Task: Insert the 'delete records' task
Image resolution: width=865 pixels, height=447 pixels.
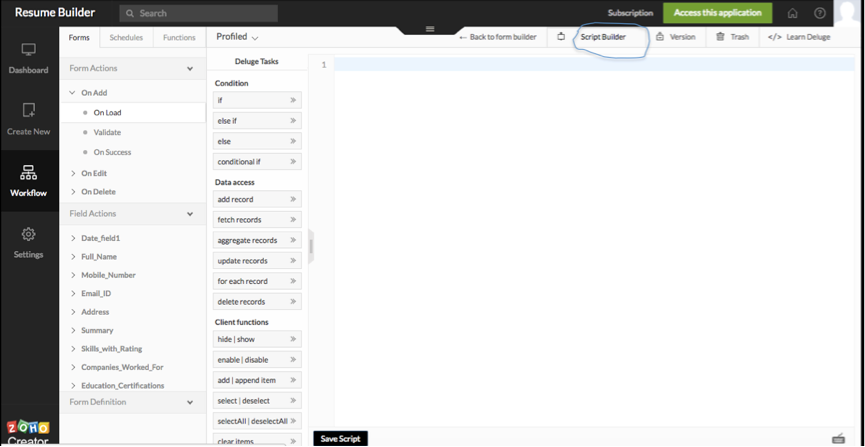Action: [257, 302]
